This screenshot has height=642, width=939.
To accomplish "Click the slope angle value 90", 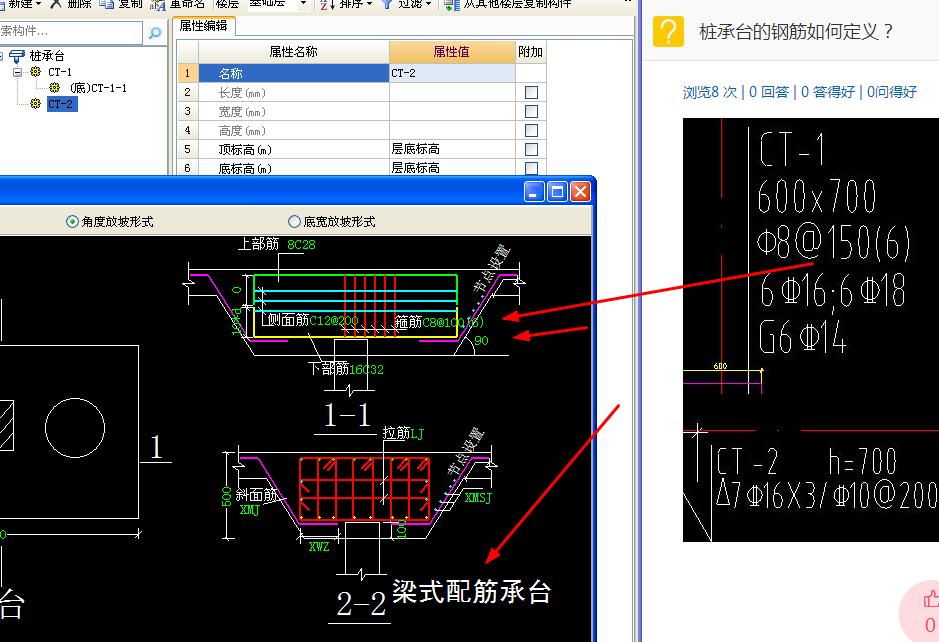I will tap(481, 340).
